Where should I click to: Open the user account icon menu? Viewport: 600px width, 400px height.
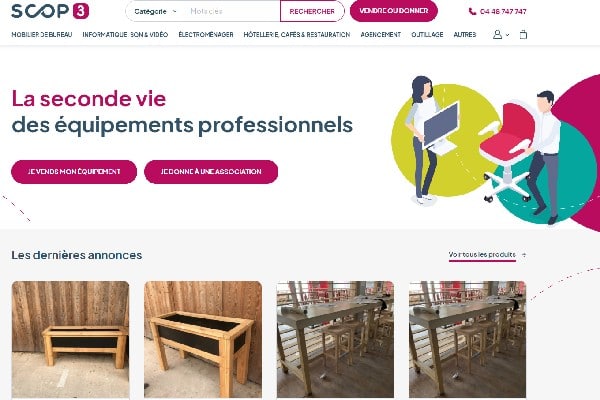[x=497, y=34]
